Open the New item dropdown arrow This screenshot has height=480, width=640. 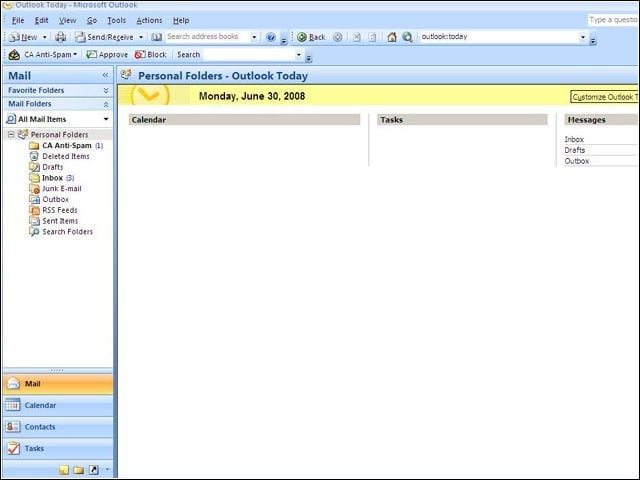point(44,37)
